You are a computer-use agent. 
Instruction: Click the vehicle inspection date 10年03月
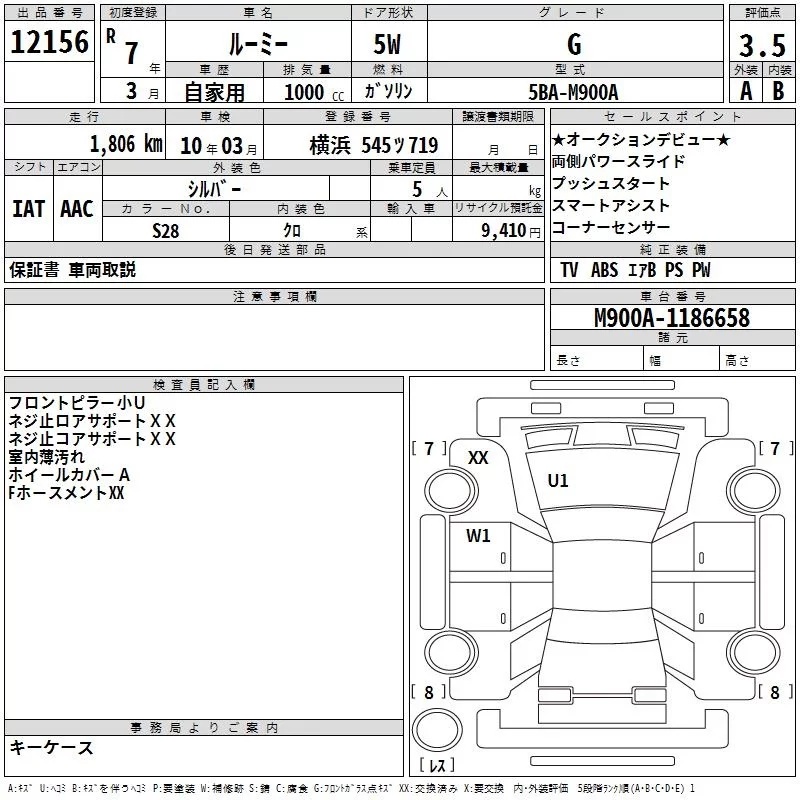(219, 146)
